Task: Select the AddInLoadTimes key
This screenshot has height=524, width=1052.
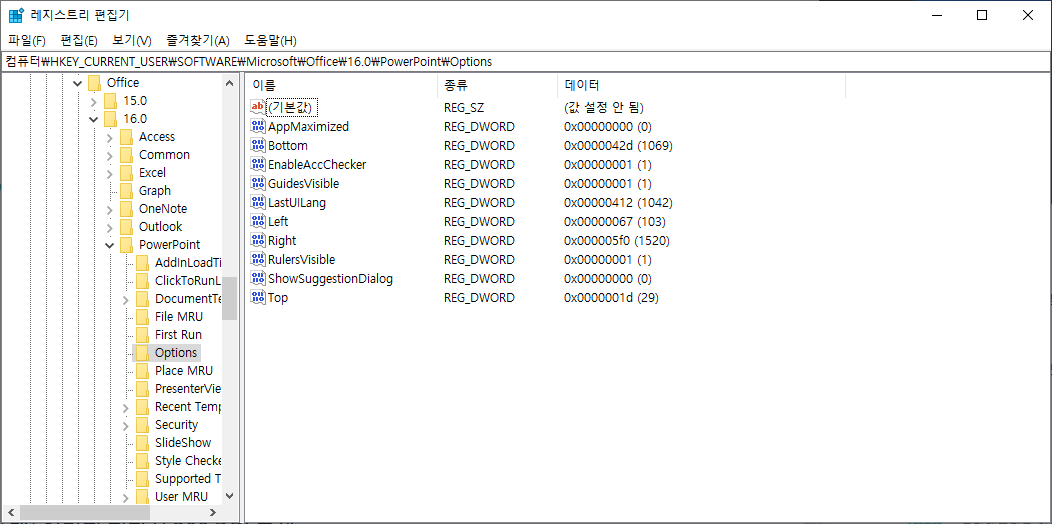Action: 187,262
